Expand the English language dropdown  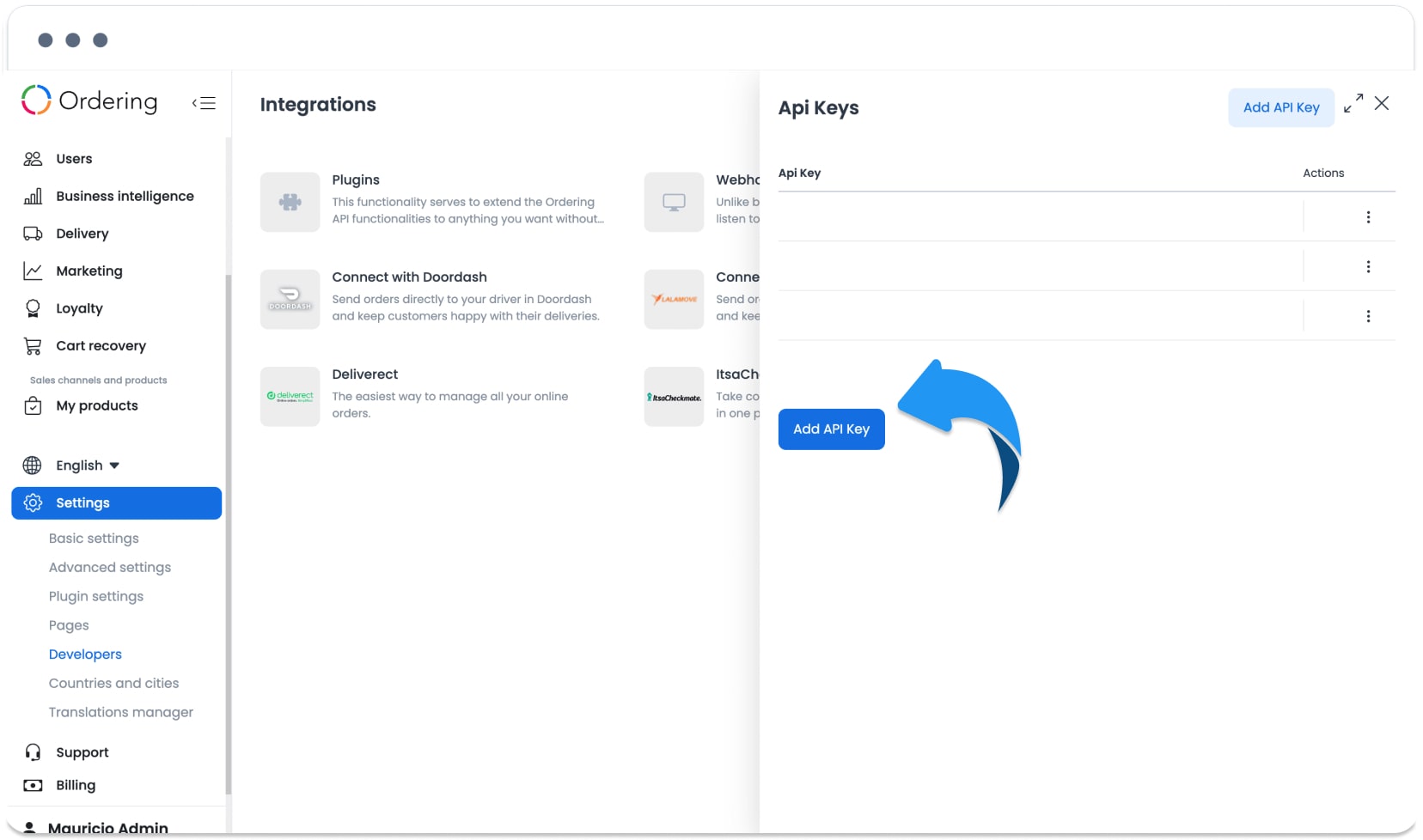(x=88, y=466)
